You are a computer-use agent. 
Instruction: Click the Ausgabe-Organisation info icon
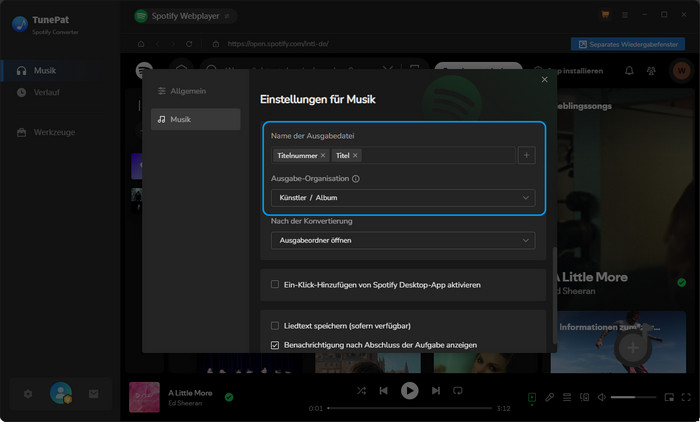[x=356, y=179]
